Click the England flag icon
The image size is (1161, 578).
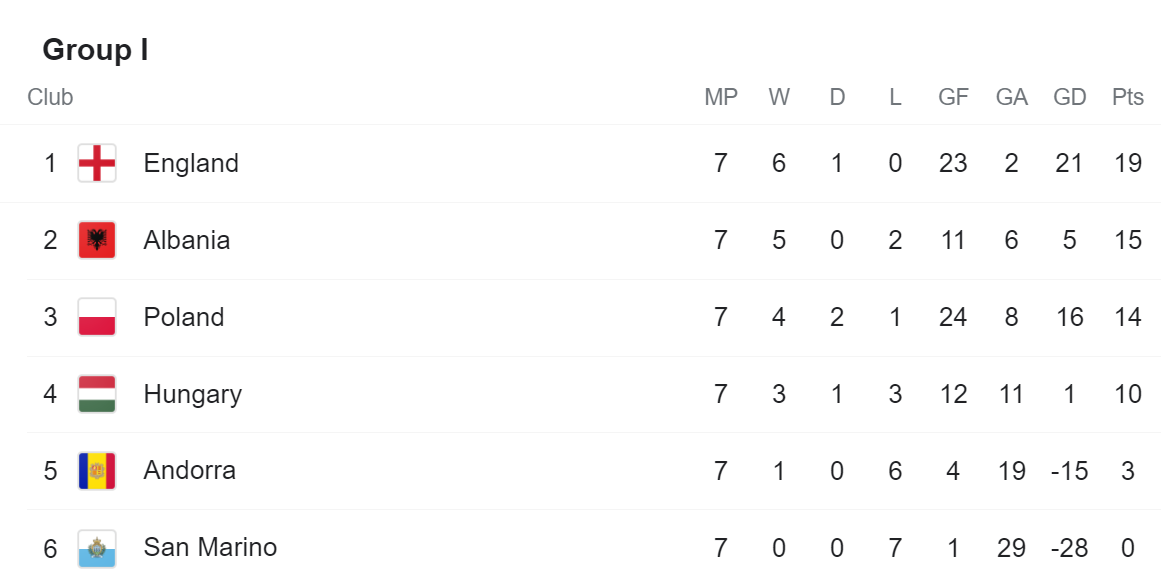pyautogui.click(x=97, y=163)
